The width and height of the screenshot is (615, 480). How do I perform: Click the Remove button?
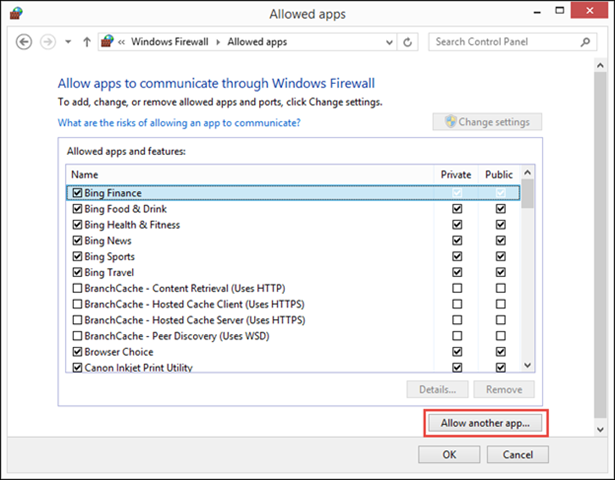click(x=504, y=389)
